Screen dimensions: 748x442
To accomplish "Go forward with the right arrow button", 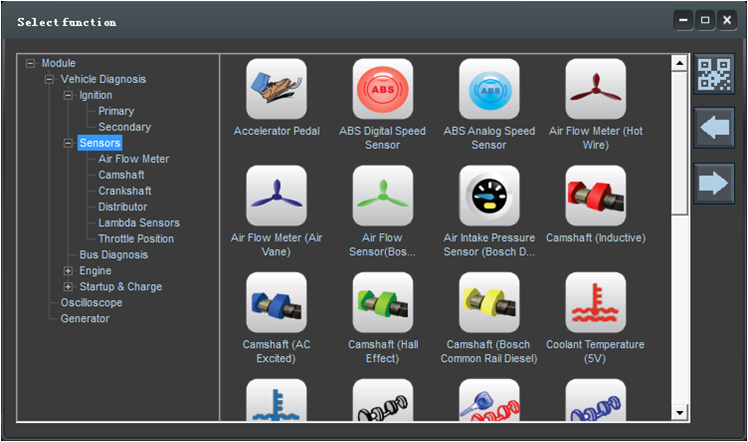I will click(x=714, y=183).
